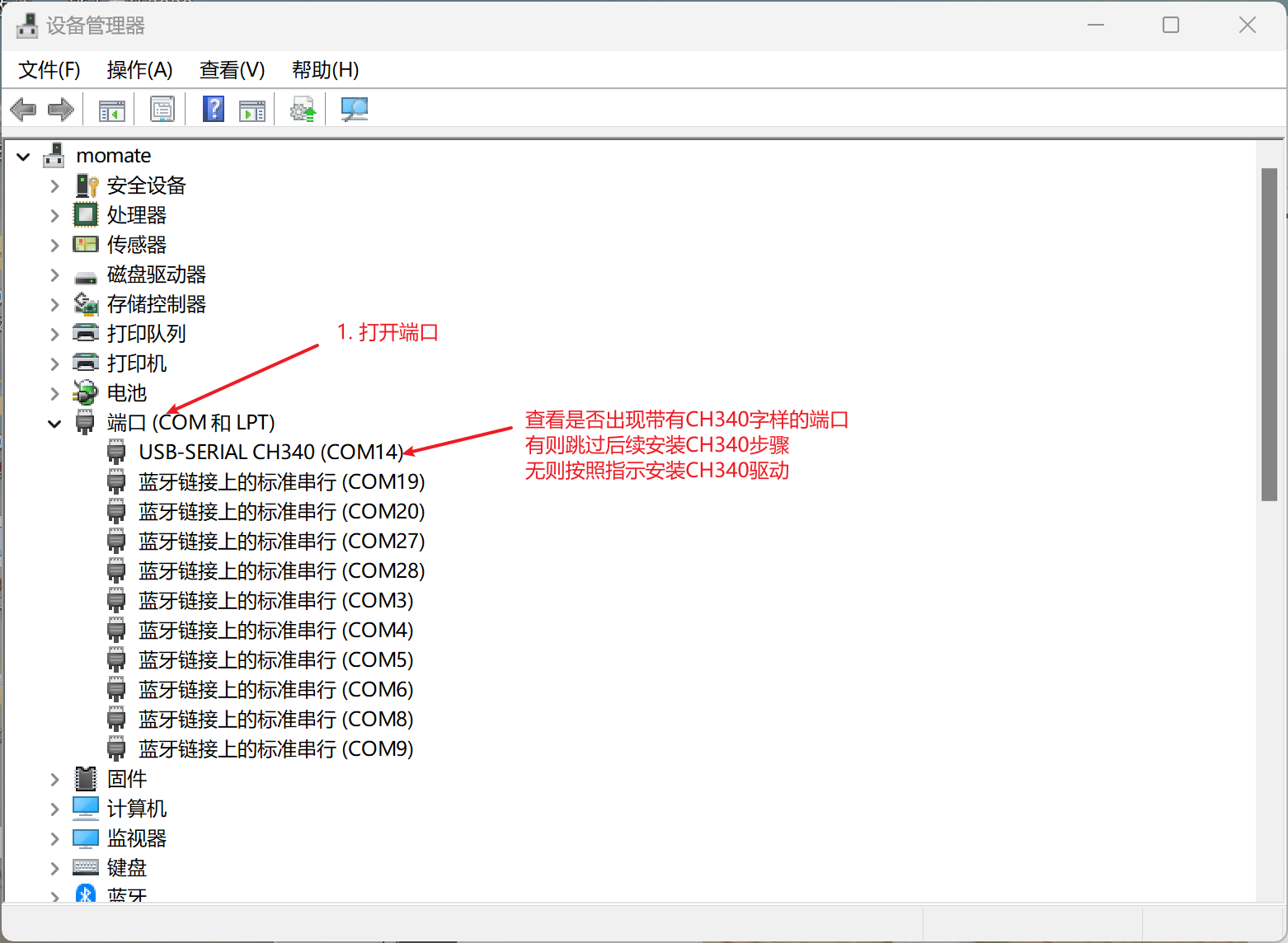Select USB-SERIAL CH340 (COM14) device
This screenshot has height=943, width=1288.
point(270,453)
